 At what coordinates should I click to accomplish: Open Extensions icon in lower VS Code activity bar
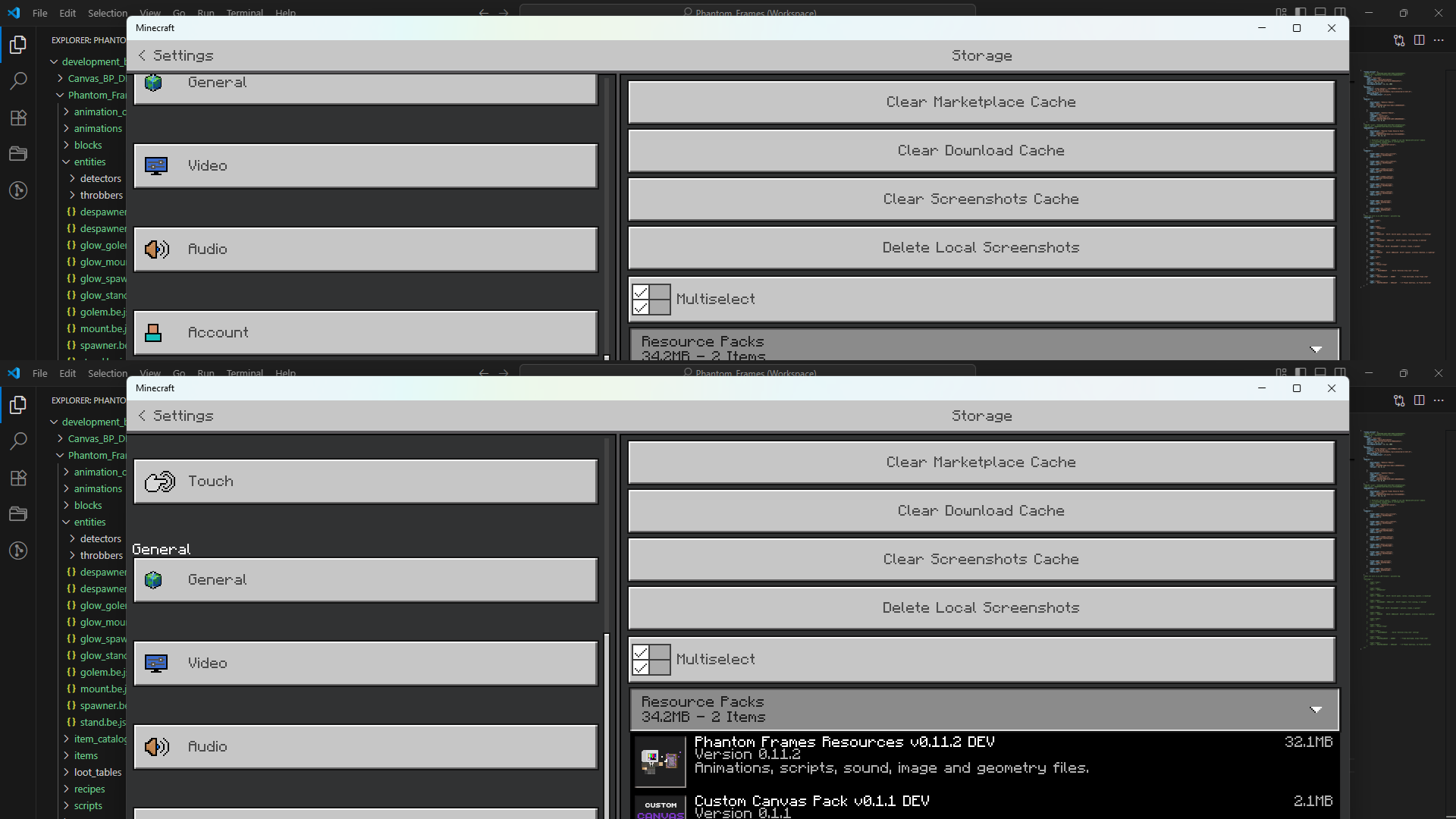coord(18,478)
